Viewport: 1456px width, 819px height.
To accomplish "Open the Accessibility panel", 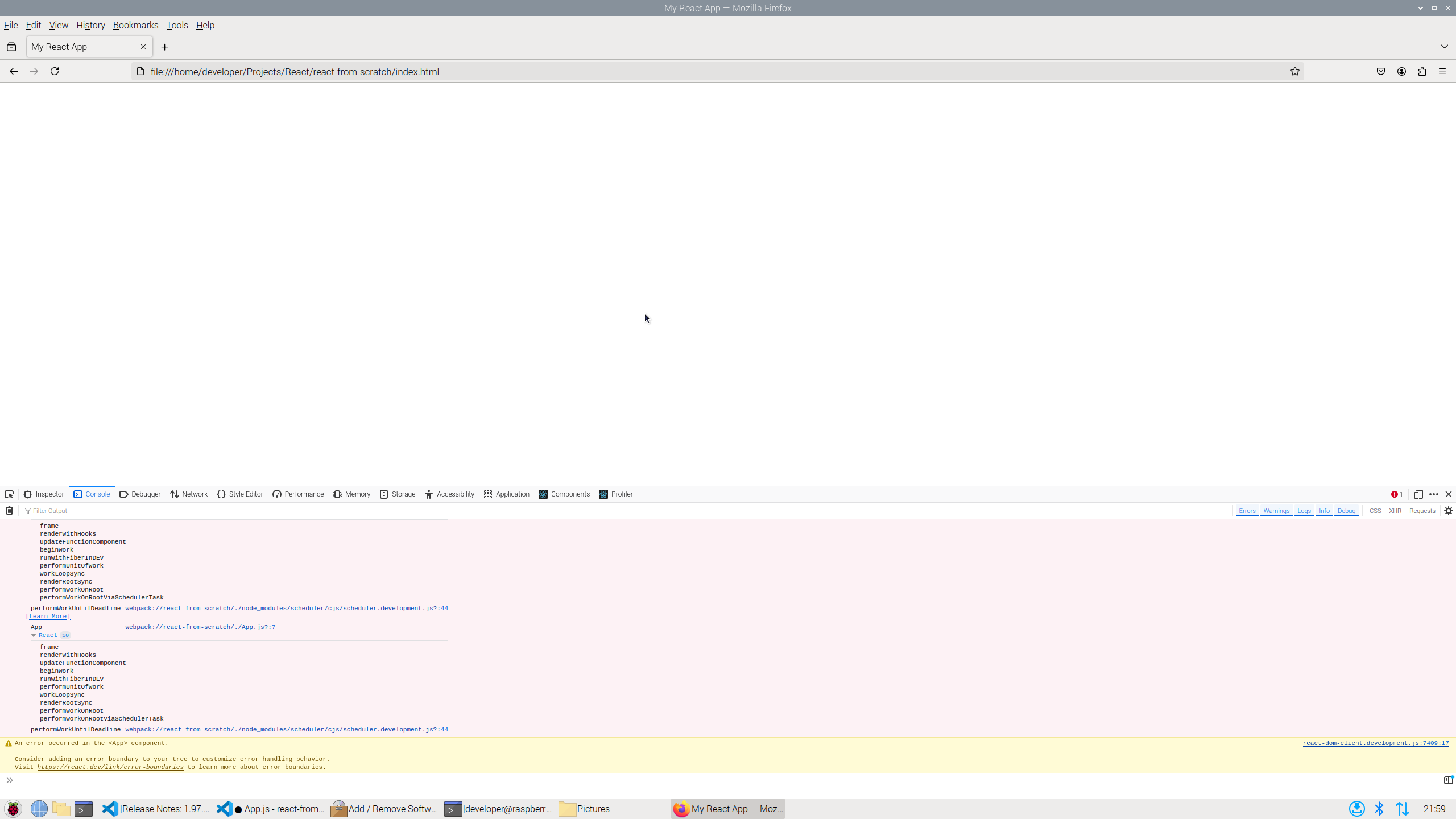I will click(x=449, y=494).
